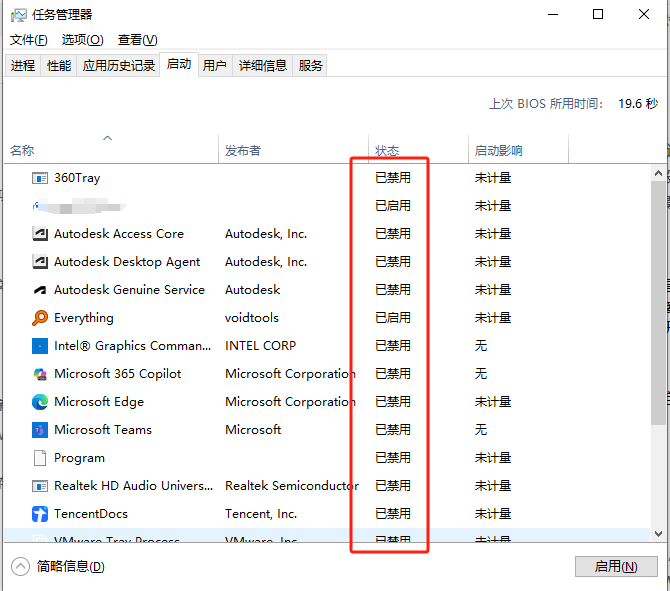Sort by the 状态 column header
670x591 pixels.
coord(418,149)
